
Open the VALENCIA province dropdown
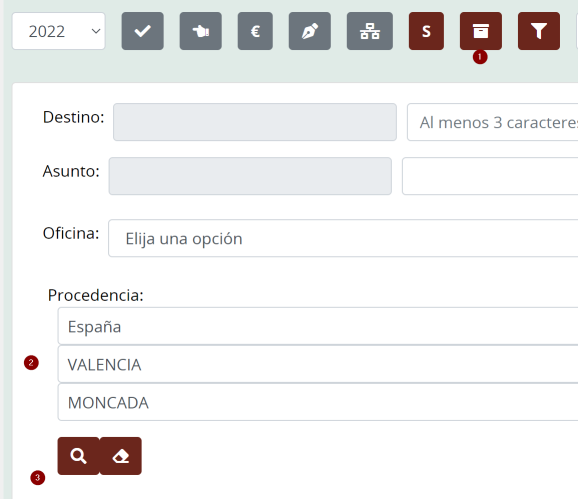pos(318,364)
